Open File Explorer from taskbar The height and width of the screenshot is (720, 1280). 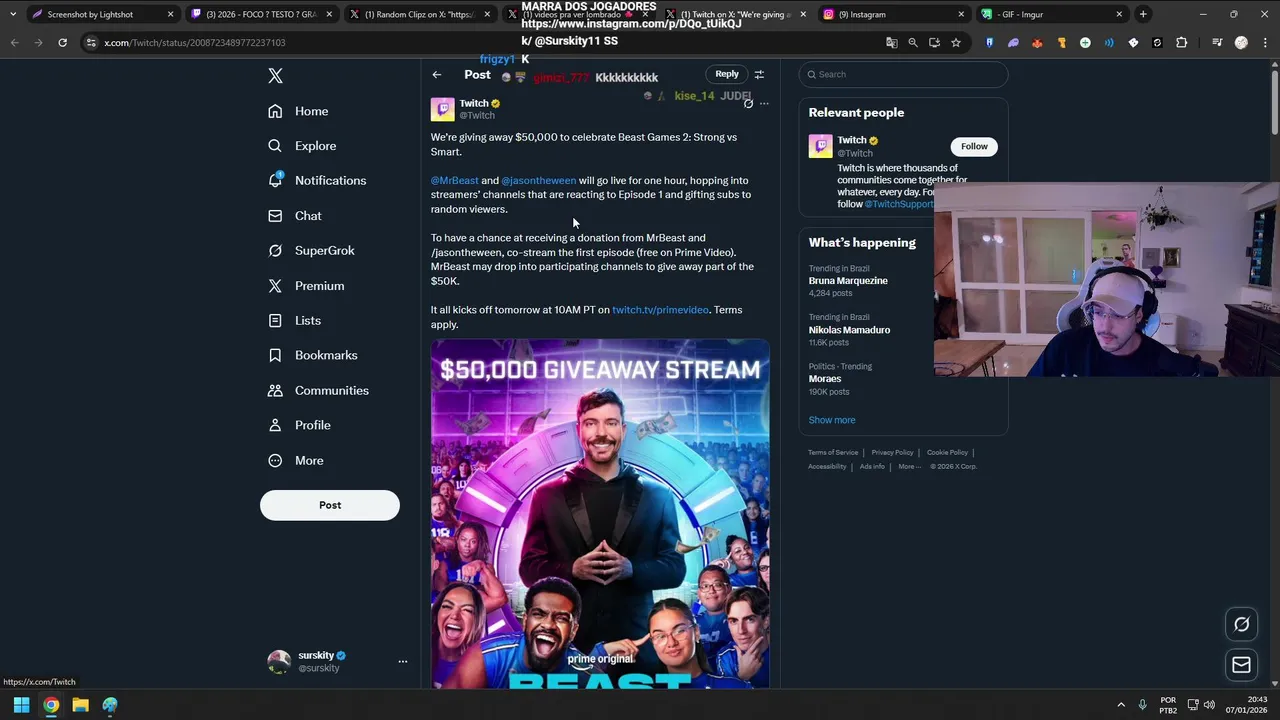click(80, 705)
